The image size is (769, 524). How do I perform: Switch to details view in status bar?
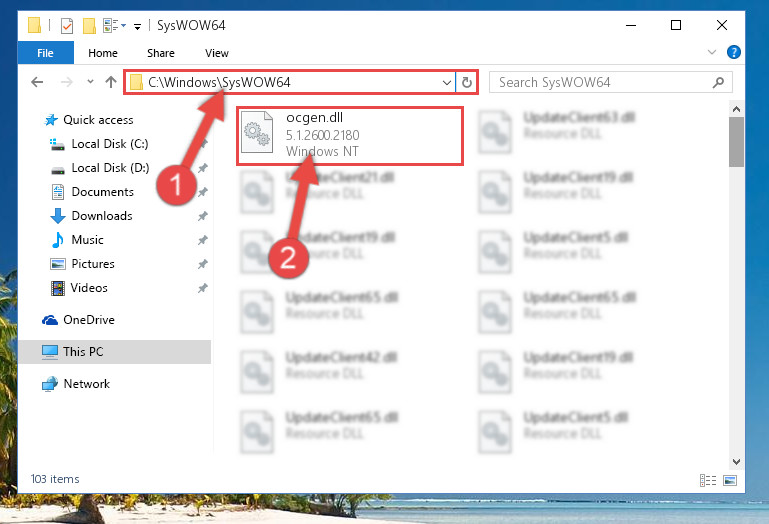[708, 480]
